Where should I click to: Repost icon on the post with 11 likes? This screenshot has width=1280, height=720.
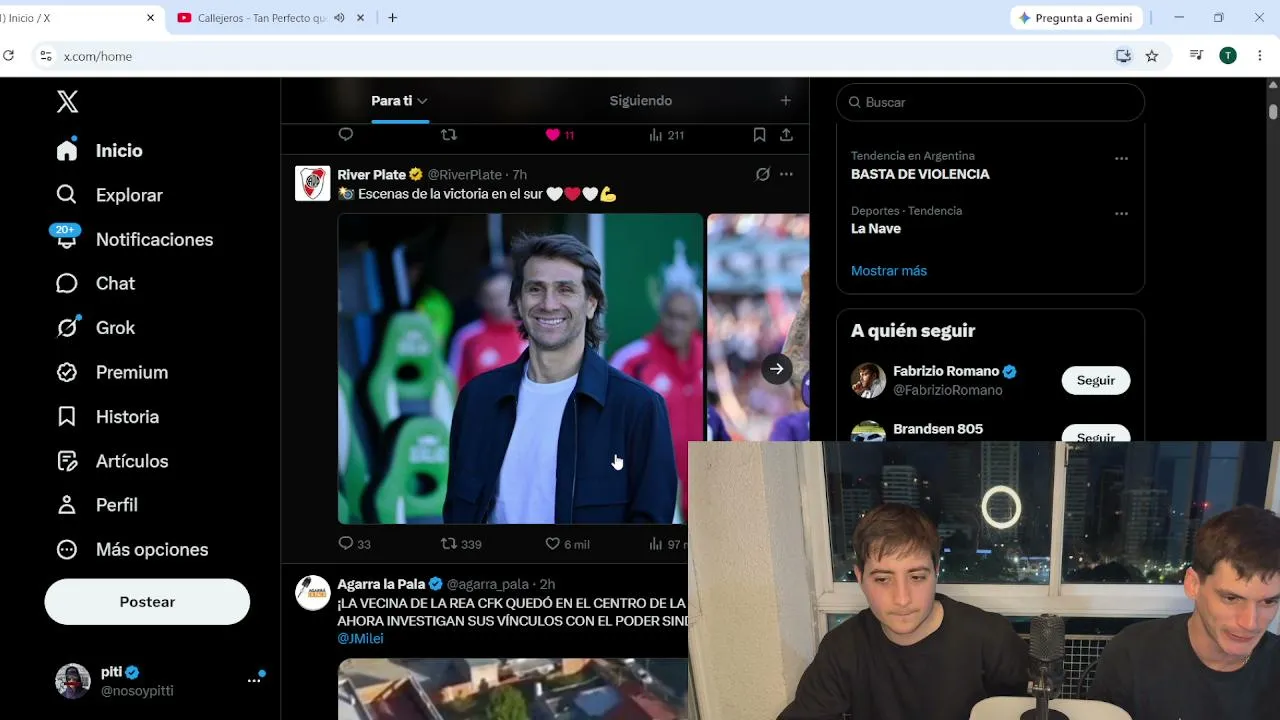(x=449, y=134)
